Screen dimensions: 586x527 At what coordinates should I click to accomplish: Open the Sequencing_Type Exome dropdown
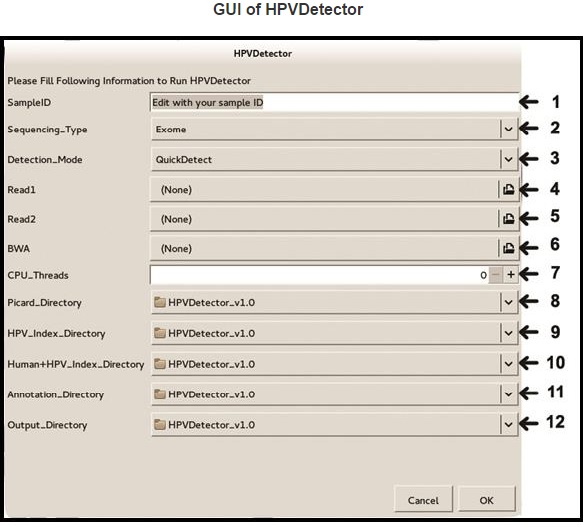[334, 129]
